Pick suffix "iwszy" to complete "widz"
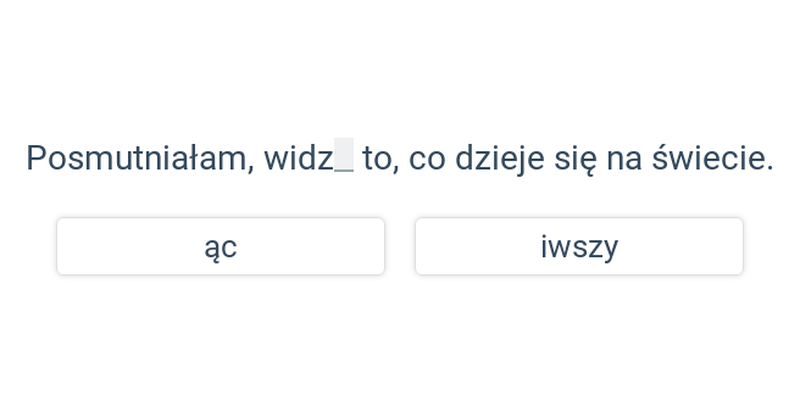Screen dimensions: 800x400 (579, 246)
